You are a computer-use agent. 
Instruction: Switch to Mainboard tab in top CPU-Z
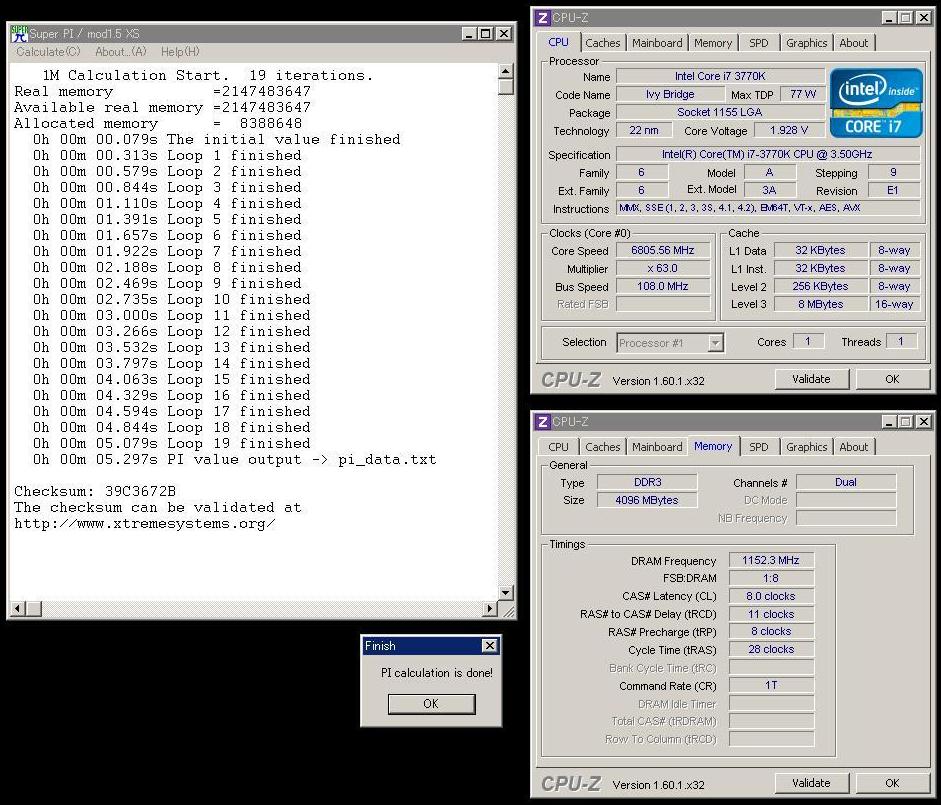point(657,43)
